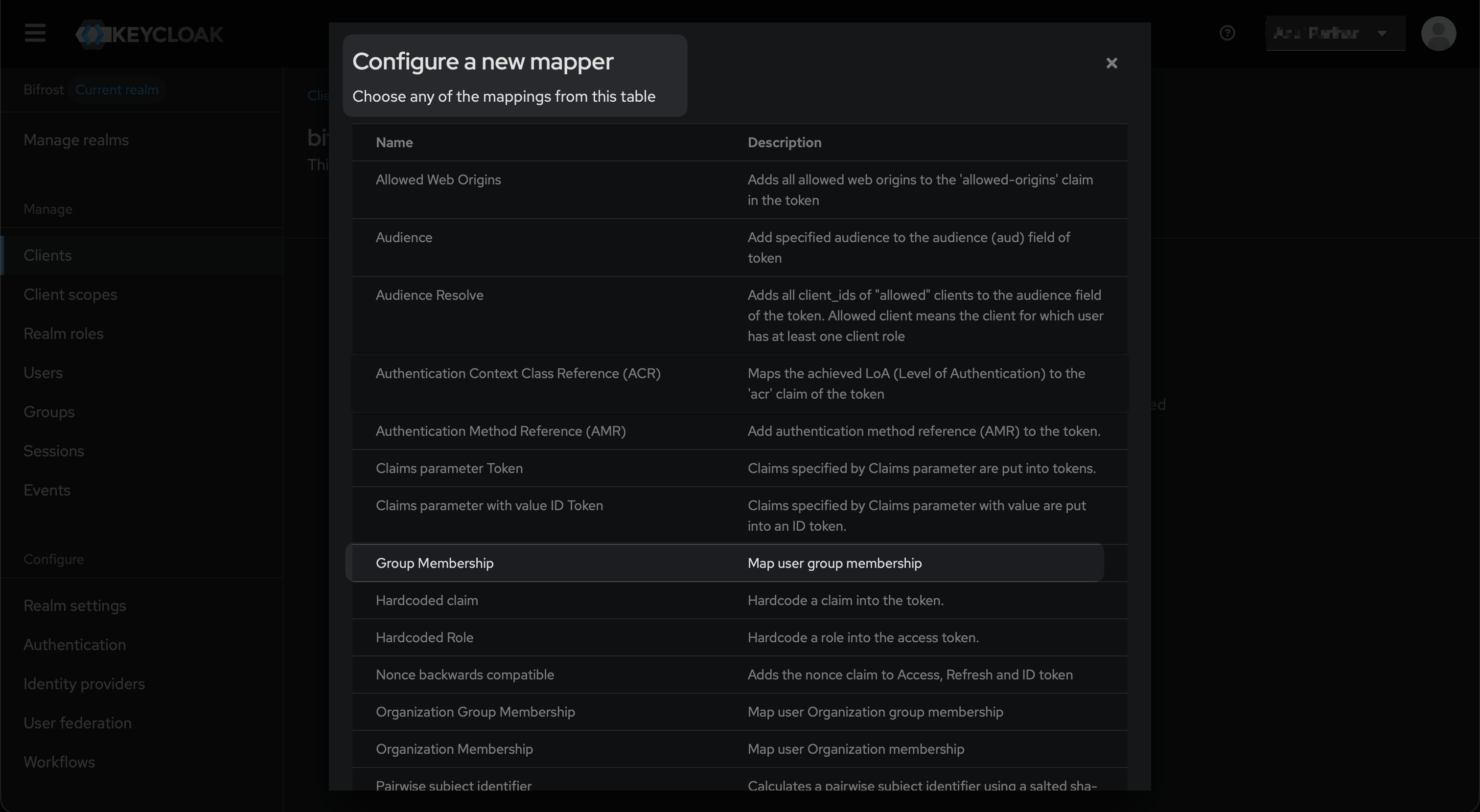Click the Current realm label
Viewport: 1480px width, 812px height.
coord(116,90)
